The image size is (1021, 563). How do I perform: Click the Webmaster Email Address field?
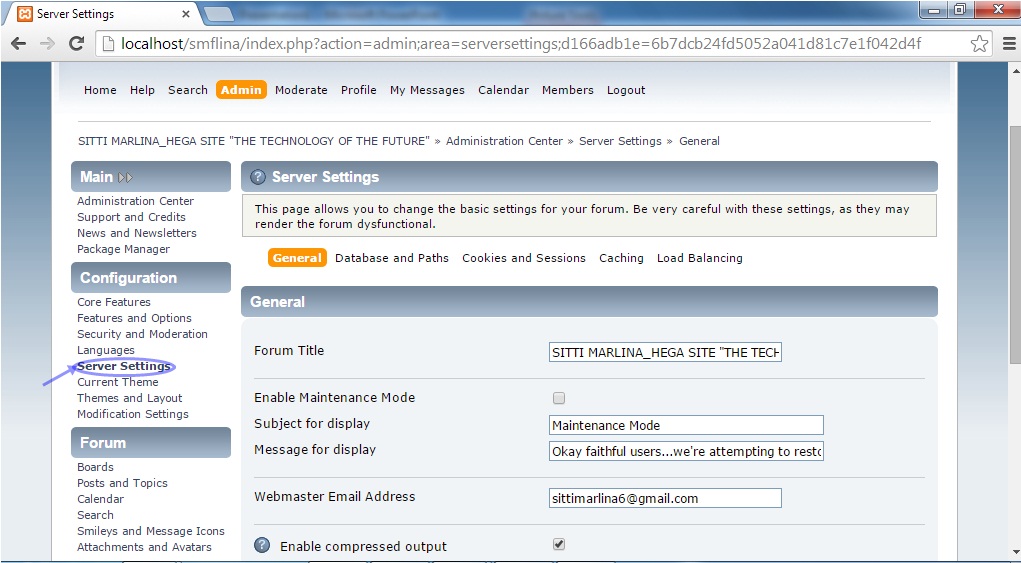[664, 498]
